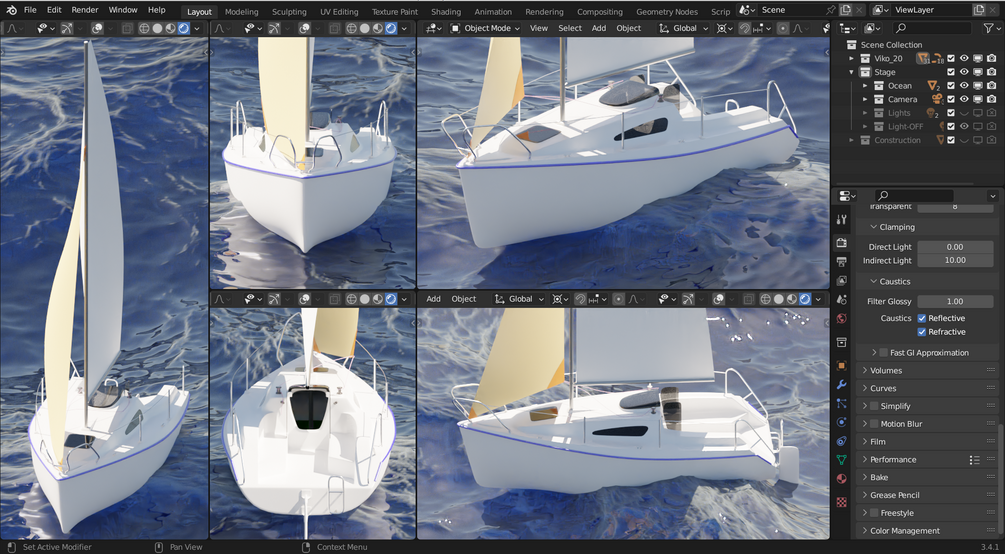Image resolution: width=1005 pixels, height=554 pixels.
Task: Open the Texture checkerboard tab
Action: (x=842, y=501)
